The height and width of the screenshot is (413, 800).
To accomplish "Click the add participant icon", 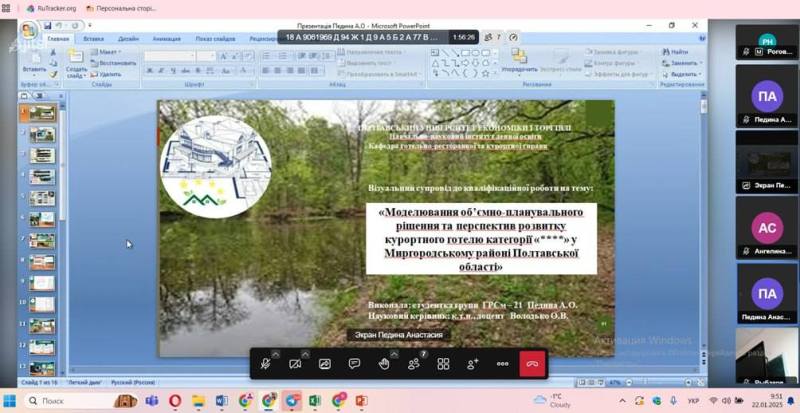I will [473, 364].
